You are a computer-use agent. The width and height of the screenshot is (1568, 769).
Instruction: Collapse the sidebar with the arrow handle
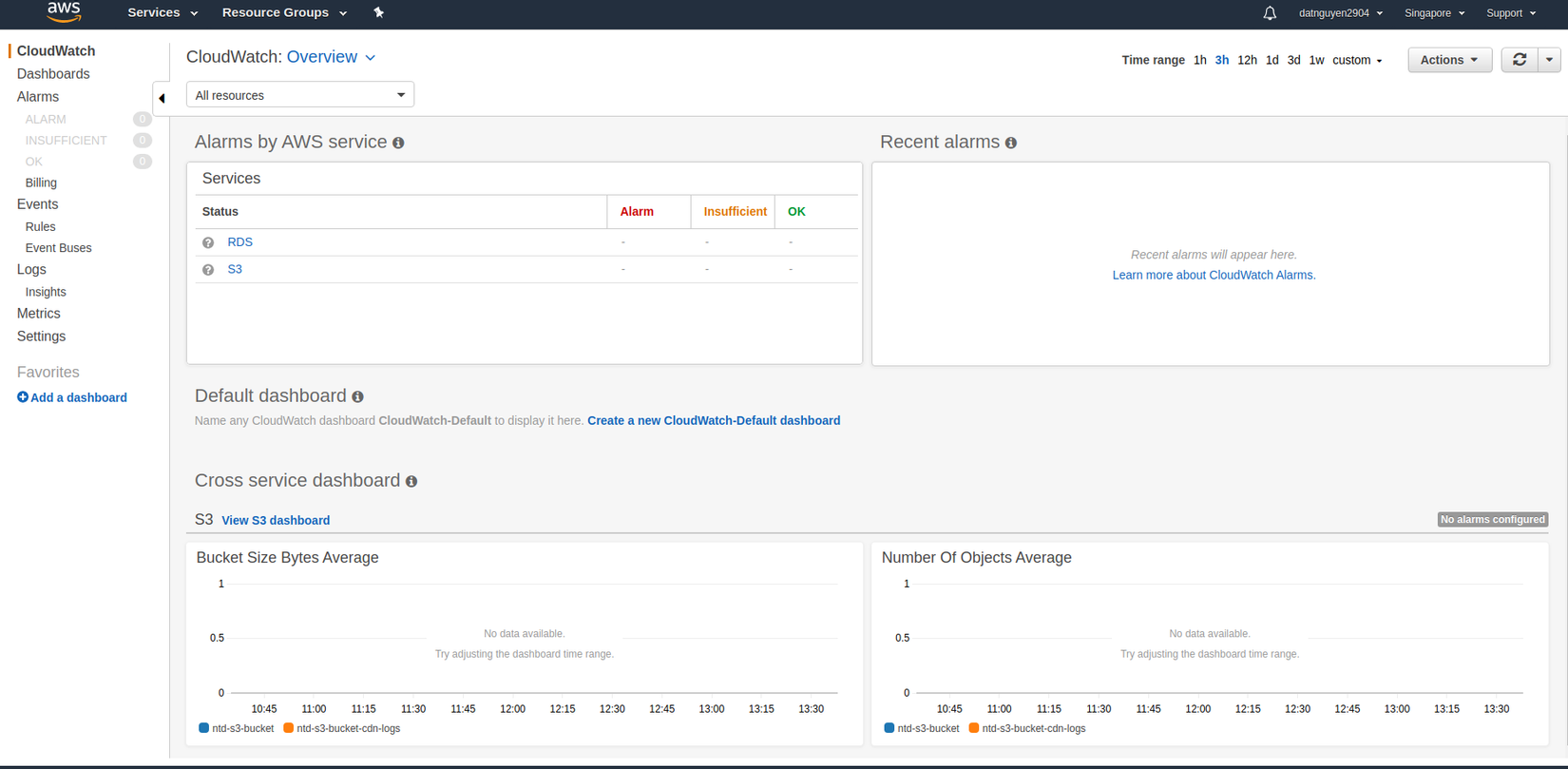(162, 98)
